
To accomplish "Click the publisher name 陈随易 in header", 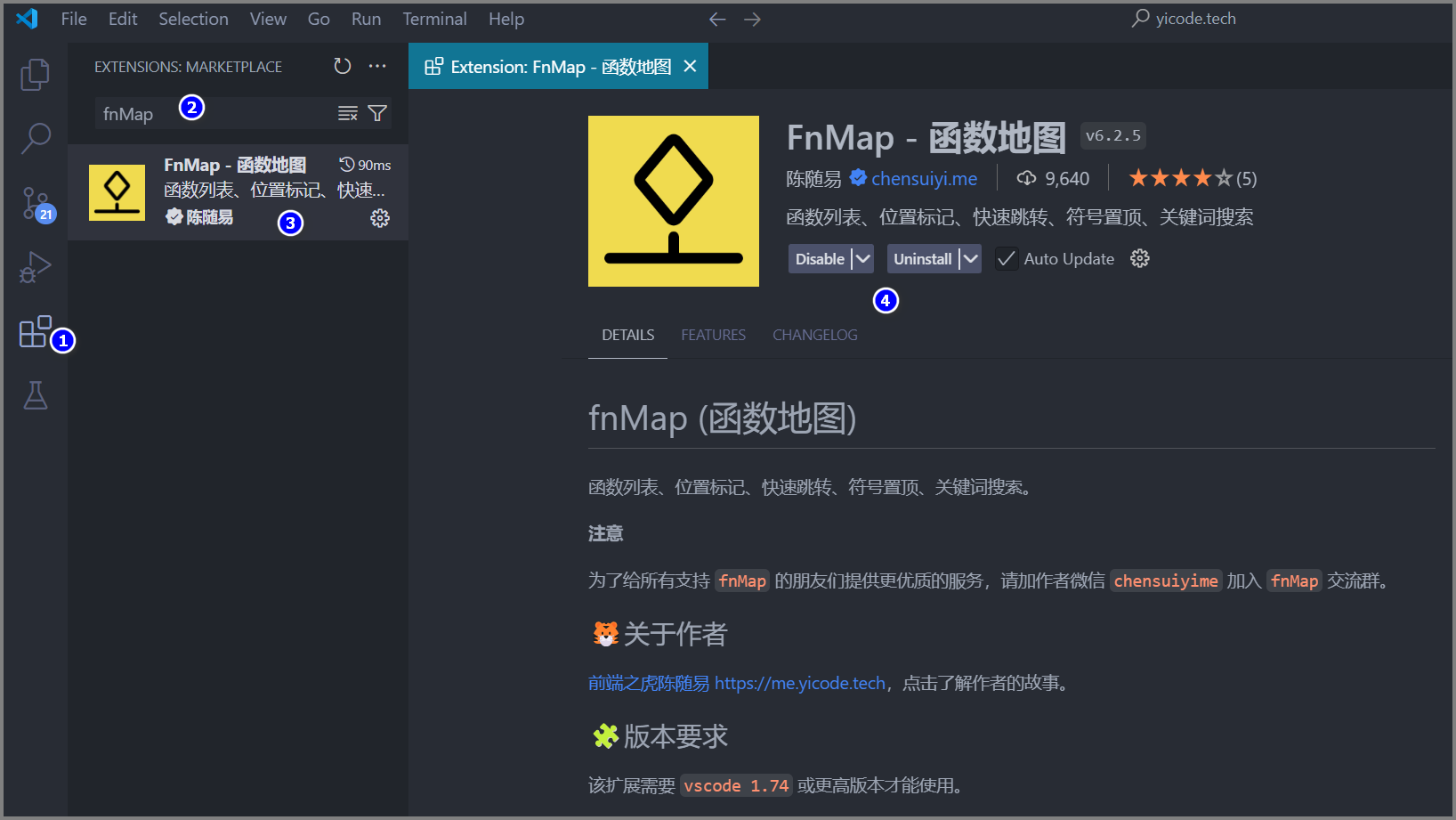I will pyautogui.click(x=813, y=178).
